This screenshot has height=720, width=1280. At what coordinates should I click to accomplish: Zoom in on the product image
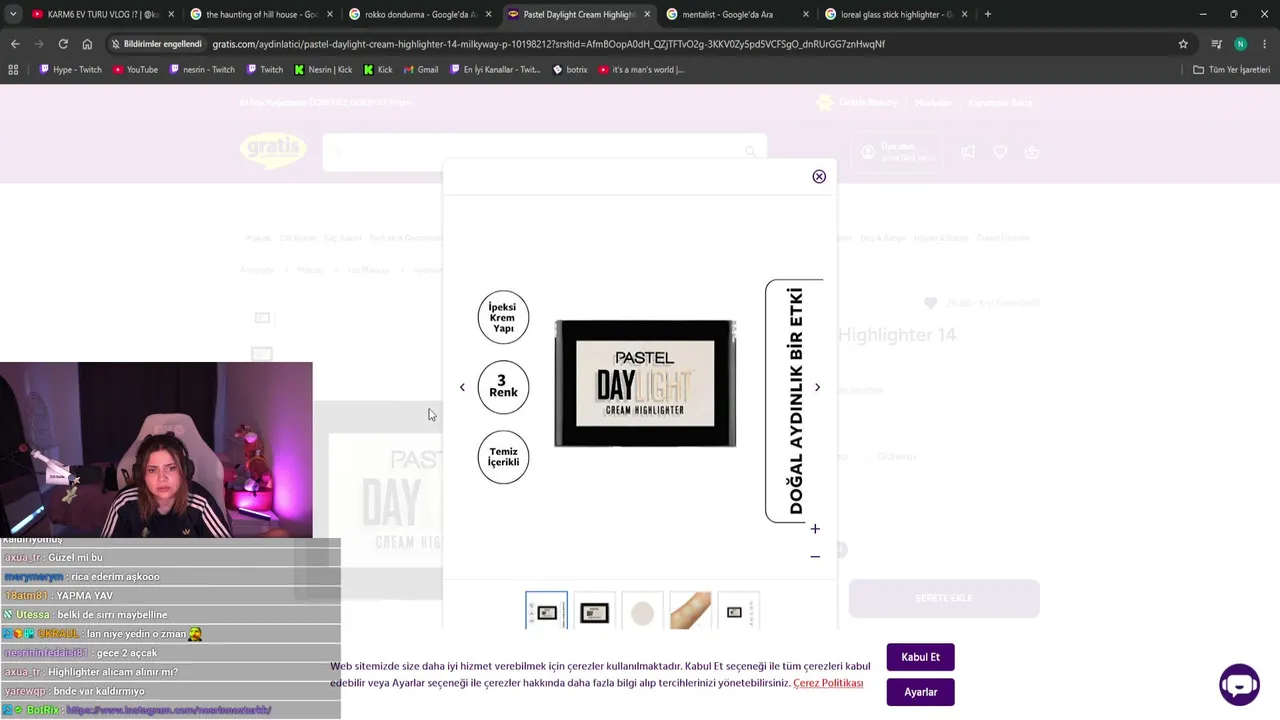(815, 529)
